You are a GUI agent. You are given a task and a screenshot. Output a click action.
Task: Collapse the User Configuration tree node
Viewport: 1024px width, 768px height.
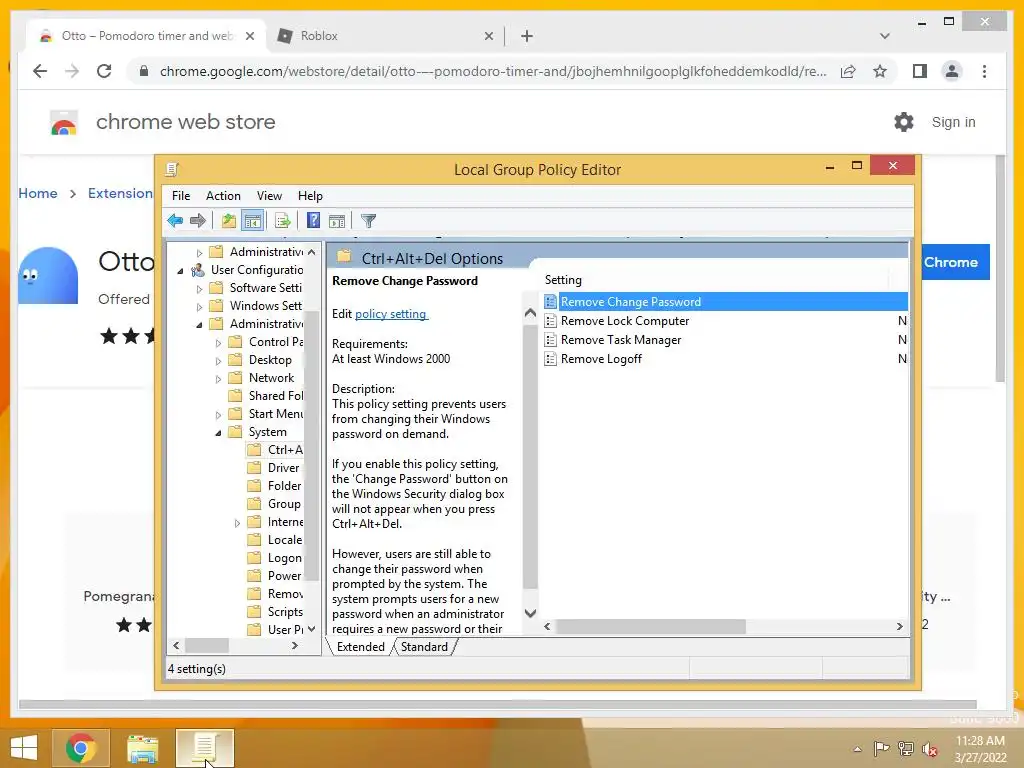[x=180, y=270]
